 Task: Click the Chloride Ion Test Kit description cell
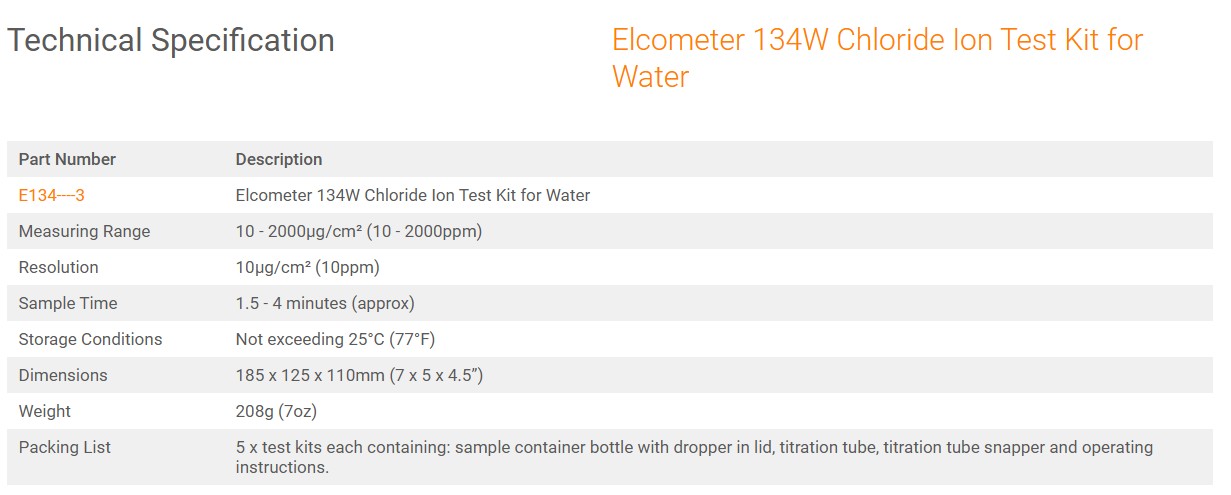tap(413, 195)
